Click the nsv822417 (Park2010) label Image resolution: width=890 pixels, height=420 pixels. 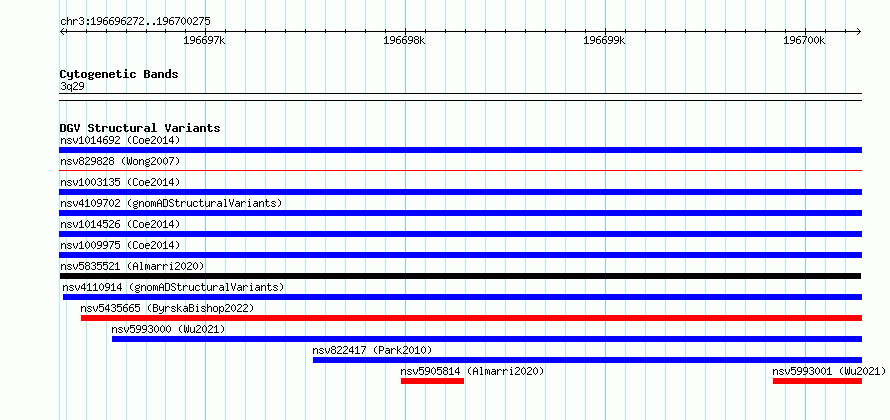tap(372, 350)
